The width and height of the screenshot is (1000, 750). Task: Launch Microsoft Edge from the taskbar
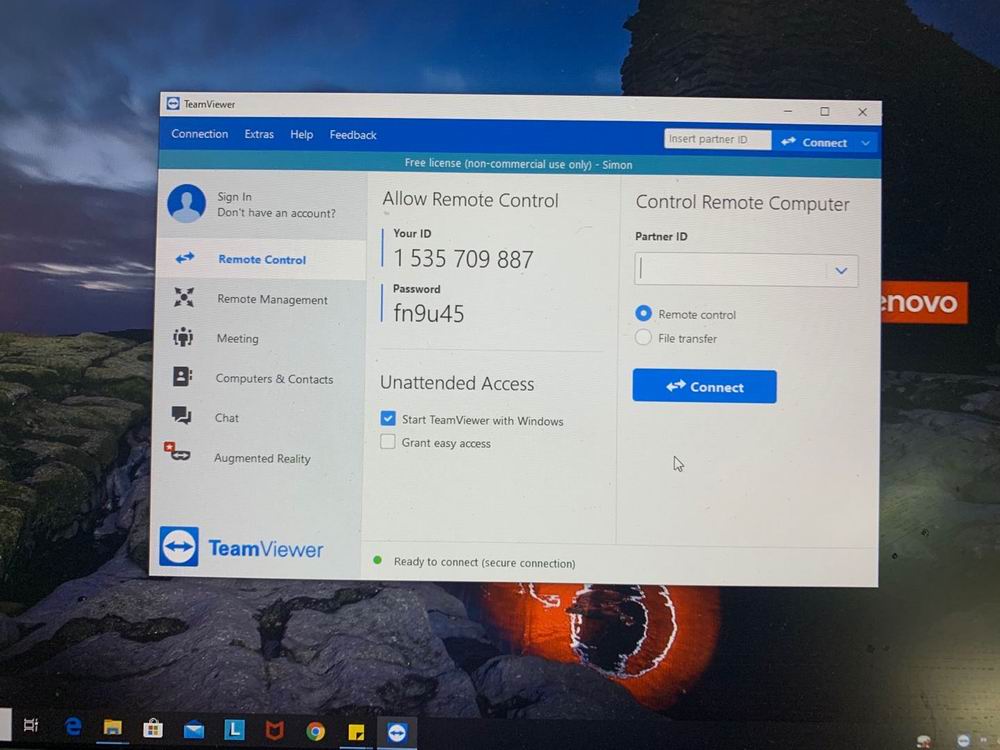click(73, 727)
